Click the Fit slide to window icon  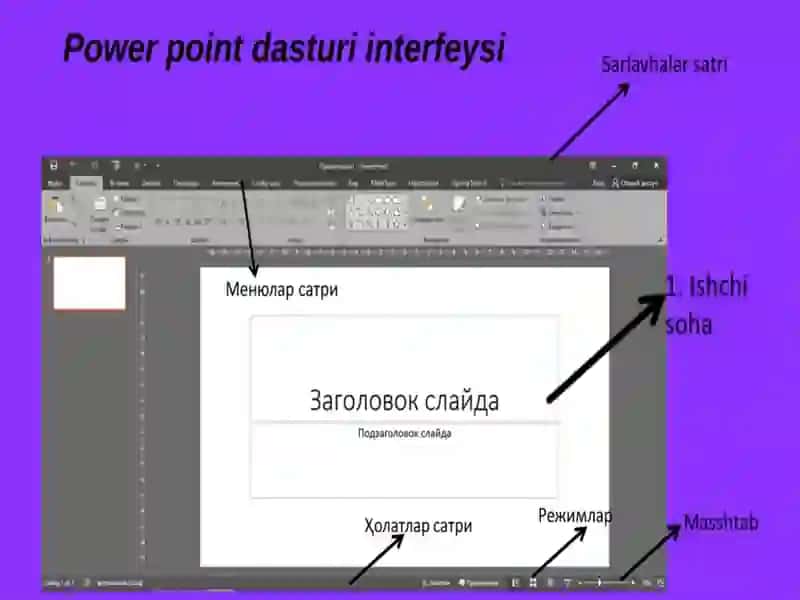tap(660, 582)
